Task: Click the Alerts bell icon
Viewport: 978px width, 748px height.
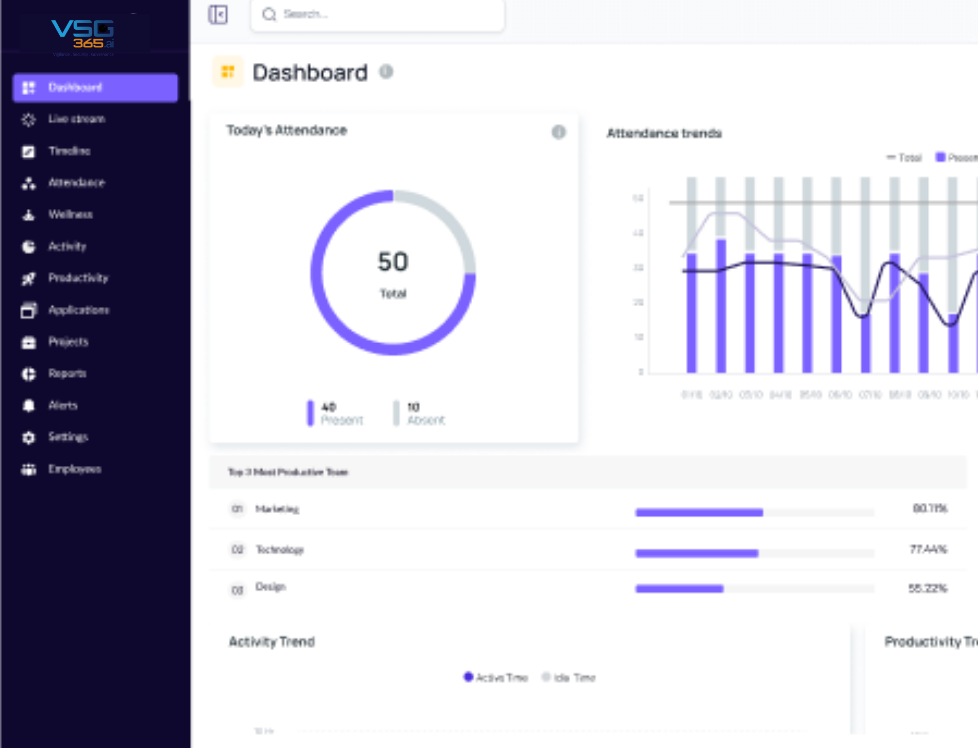Action: [x=28, y=405]
